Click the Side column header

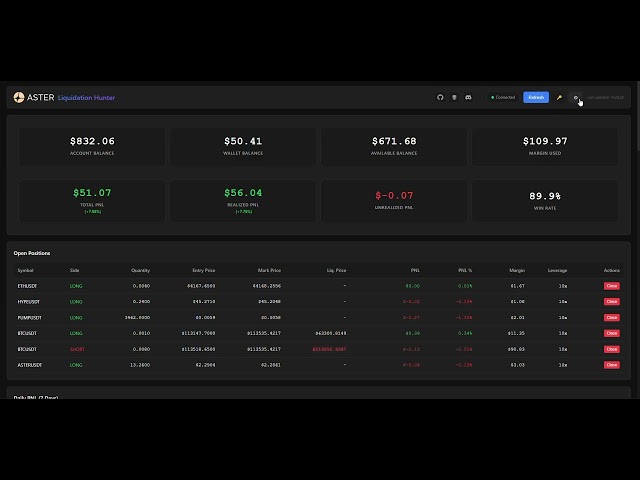[74, 270]
